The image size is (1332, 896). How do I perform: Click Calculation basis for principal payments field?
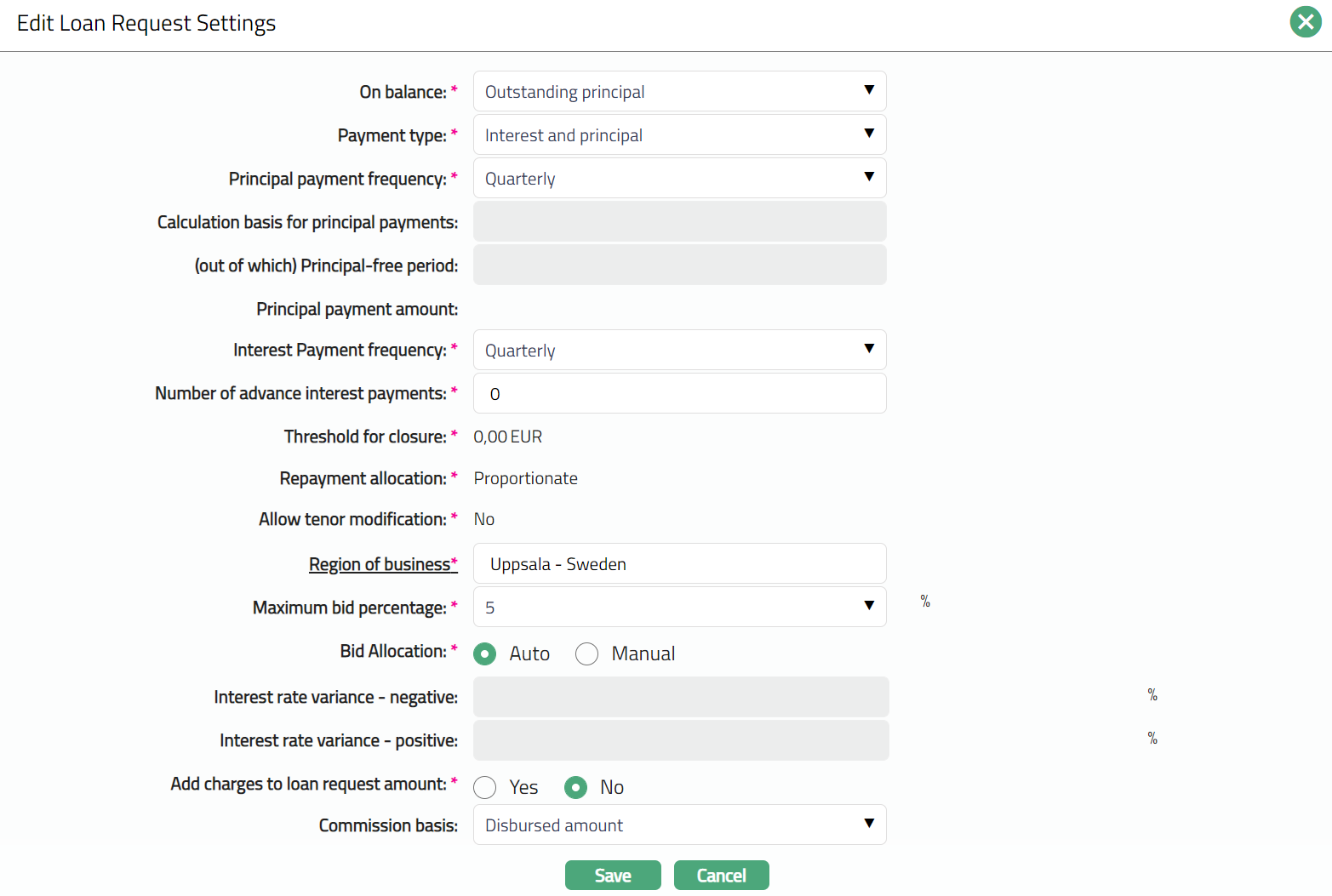coord(679,221)
